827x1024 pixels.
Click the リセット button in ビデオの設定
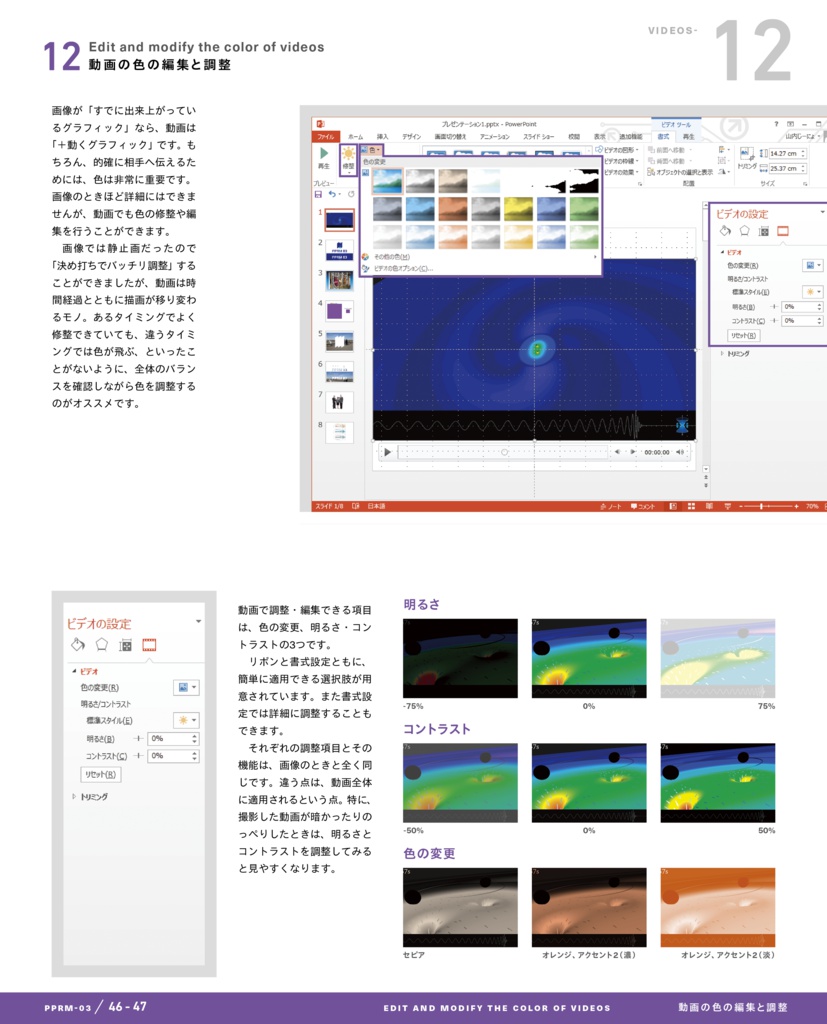744,335
